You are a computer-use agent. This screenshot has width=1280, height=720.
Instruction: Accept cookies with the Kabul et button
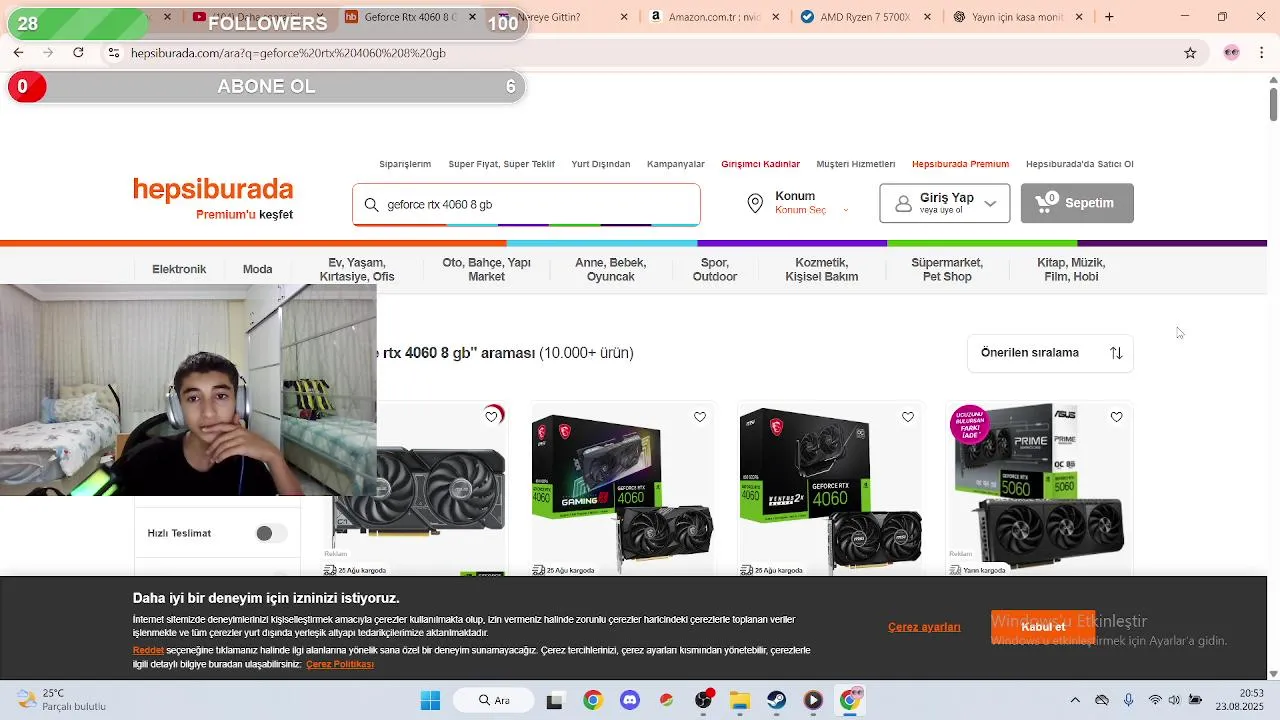click(x=1043, y=627)
